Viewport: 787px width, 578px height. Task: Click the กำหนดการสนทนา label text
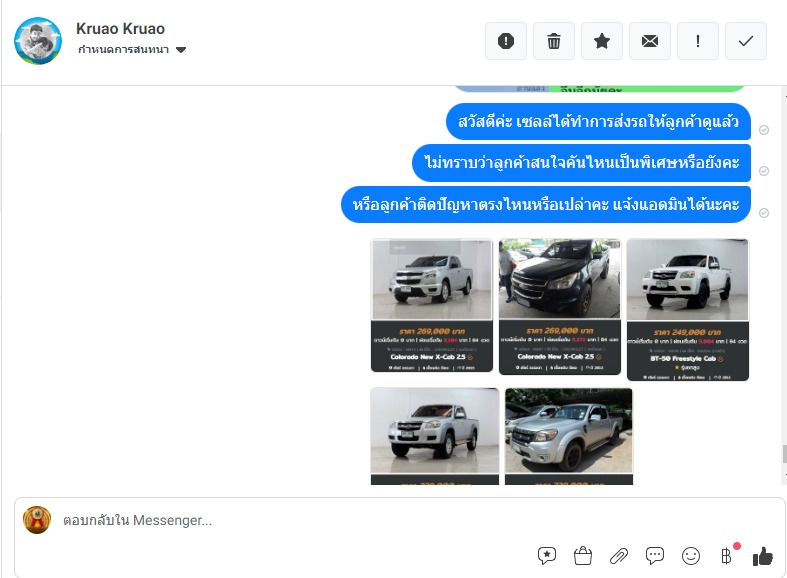point(123,50)
